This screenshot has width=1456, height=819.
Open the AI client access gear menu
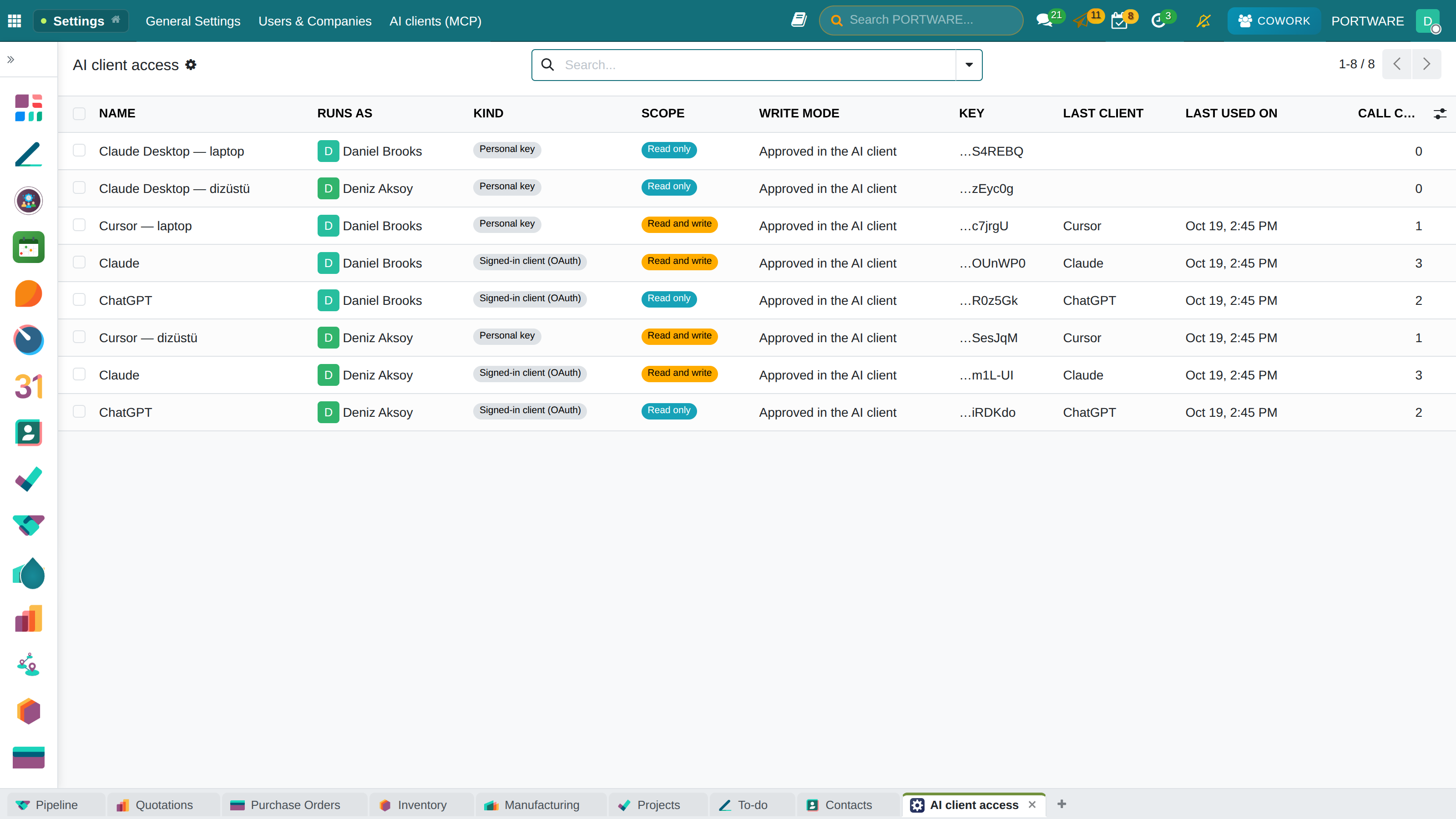tap(191, 65)
